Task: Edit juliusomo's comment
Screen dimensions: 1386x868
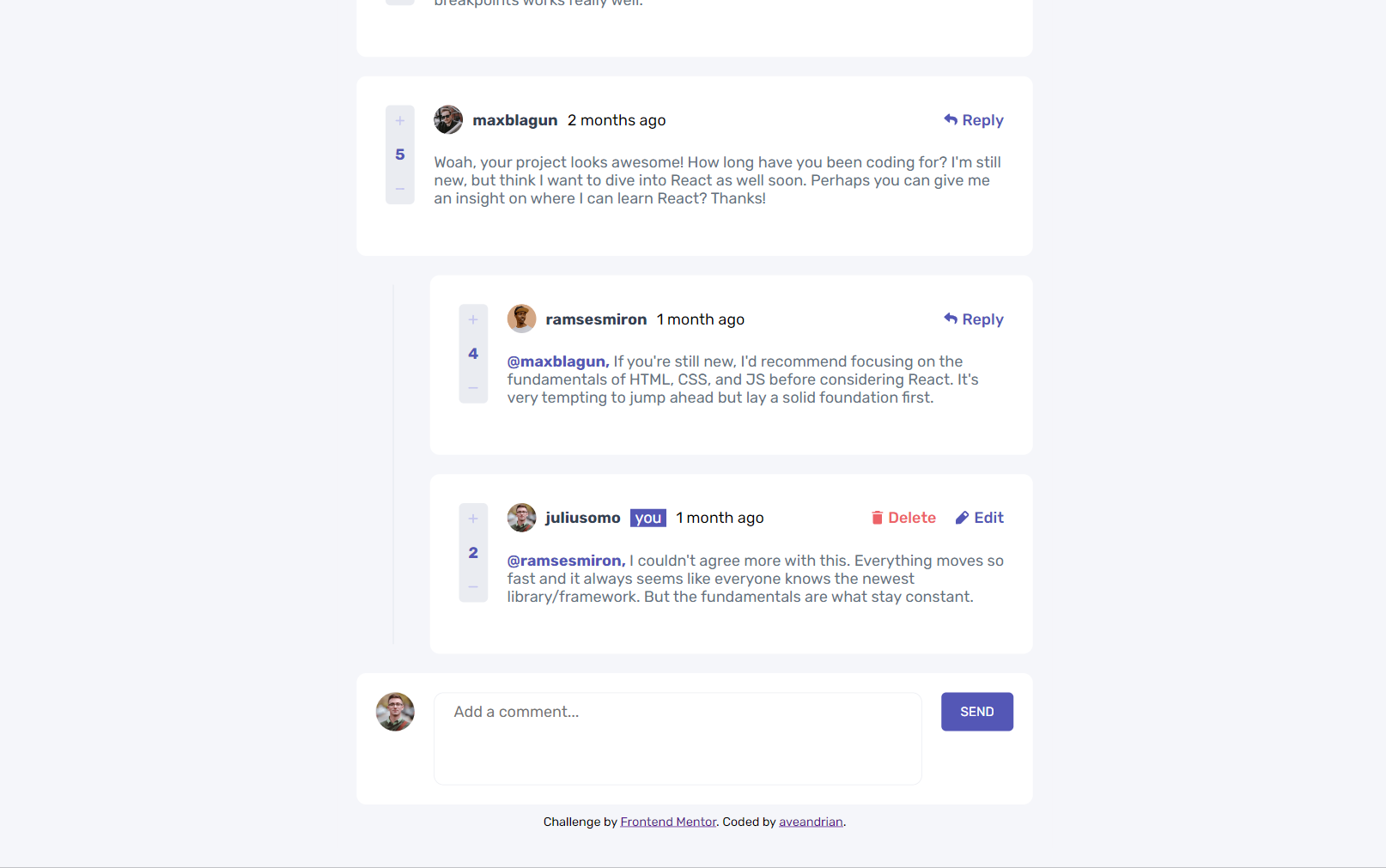Action: [980, 518]
